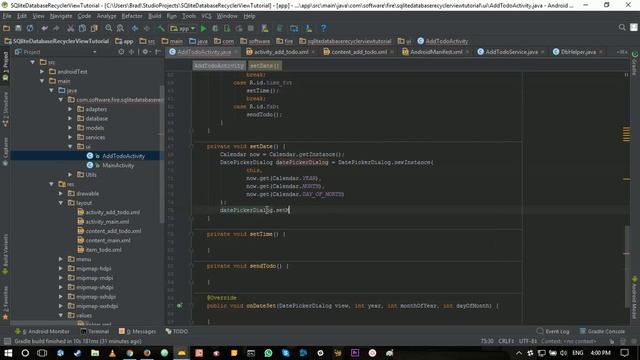Switch to AddTodoService.java tab

pyautogui.click(x=511, y=52)
